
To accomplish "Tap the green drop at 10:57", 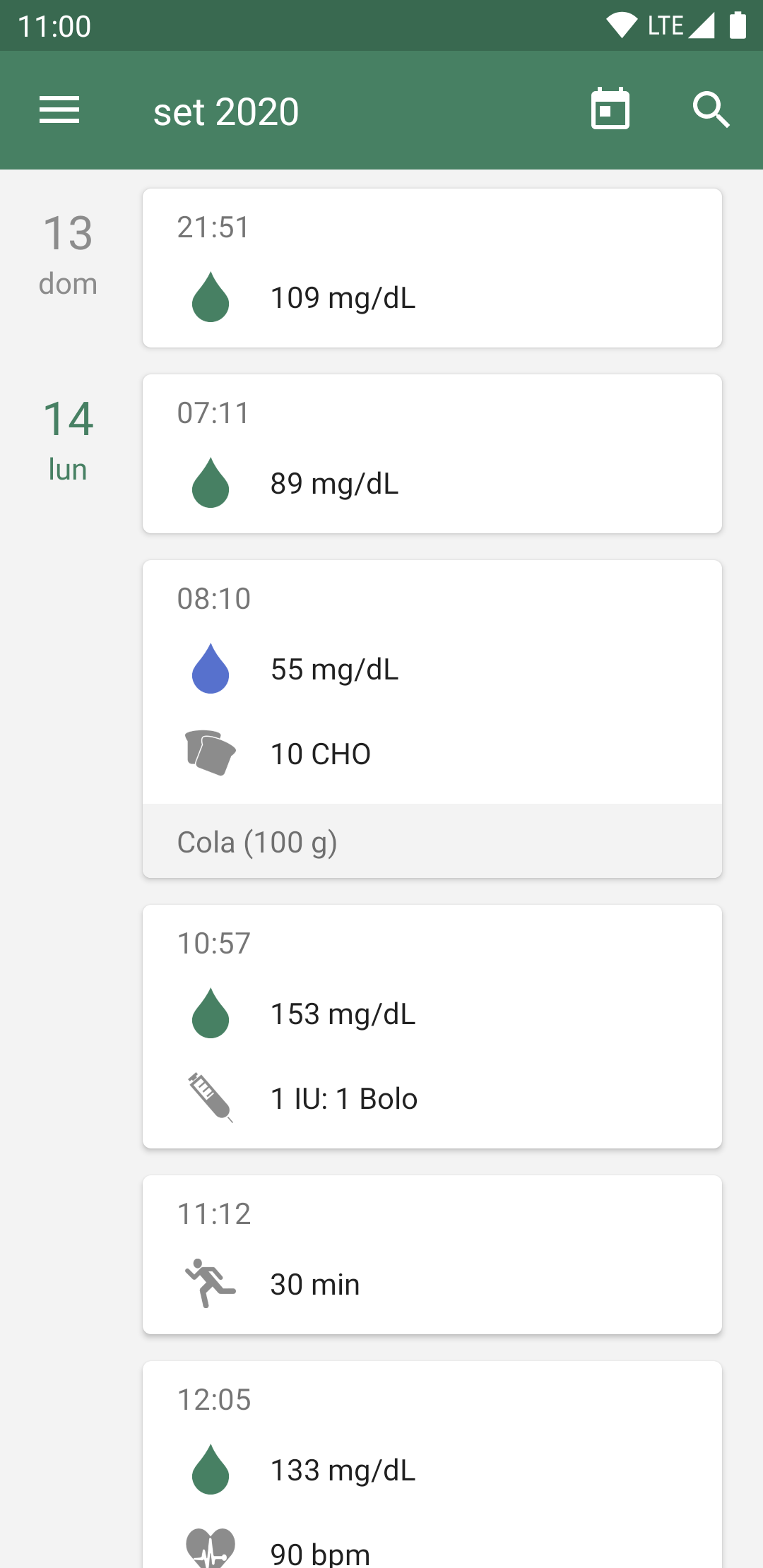I will [x=211, y=1014].
